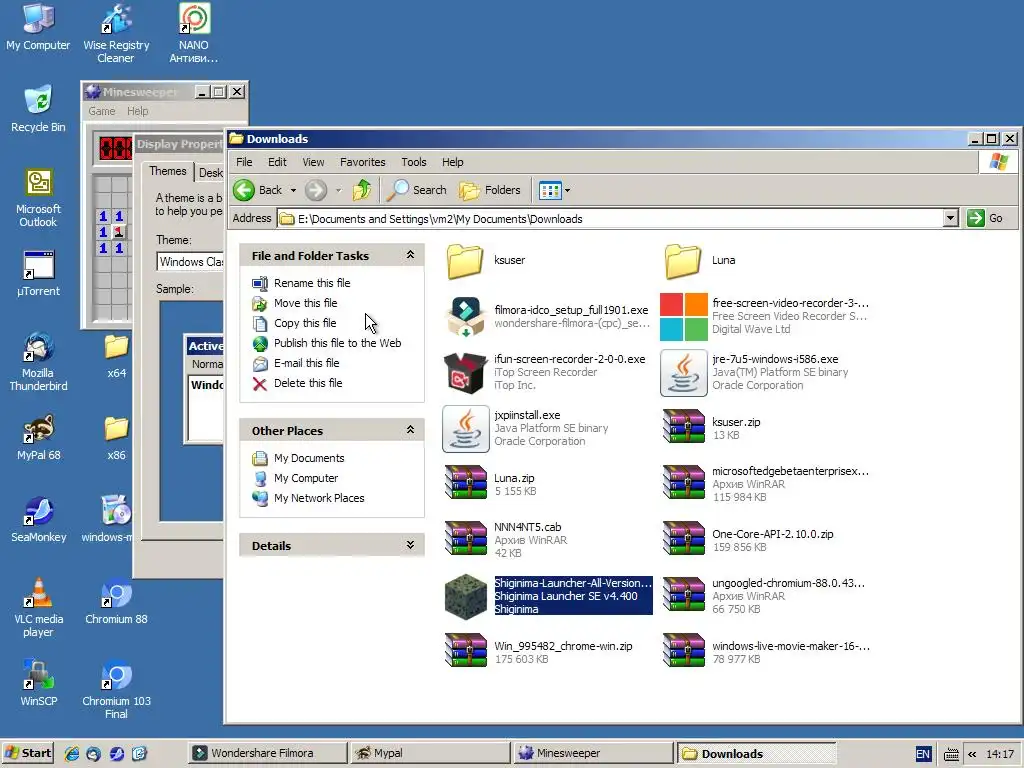Click Move this file link

coord(306,303)
